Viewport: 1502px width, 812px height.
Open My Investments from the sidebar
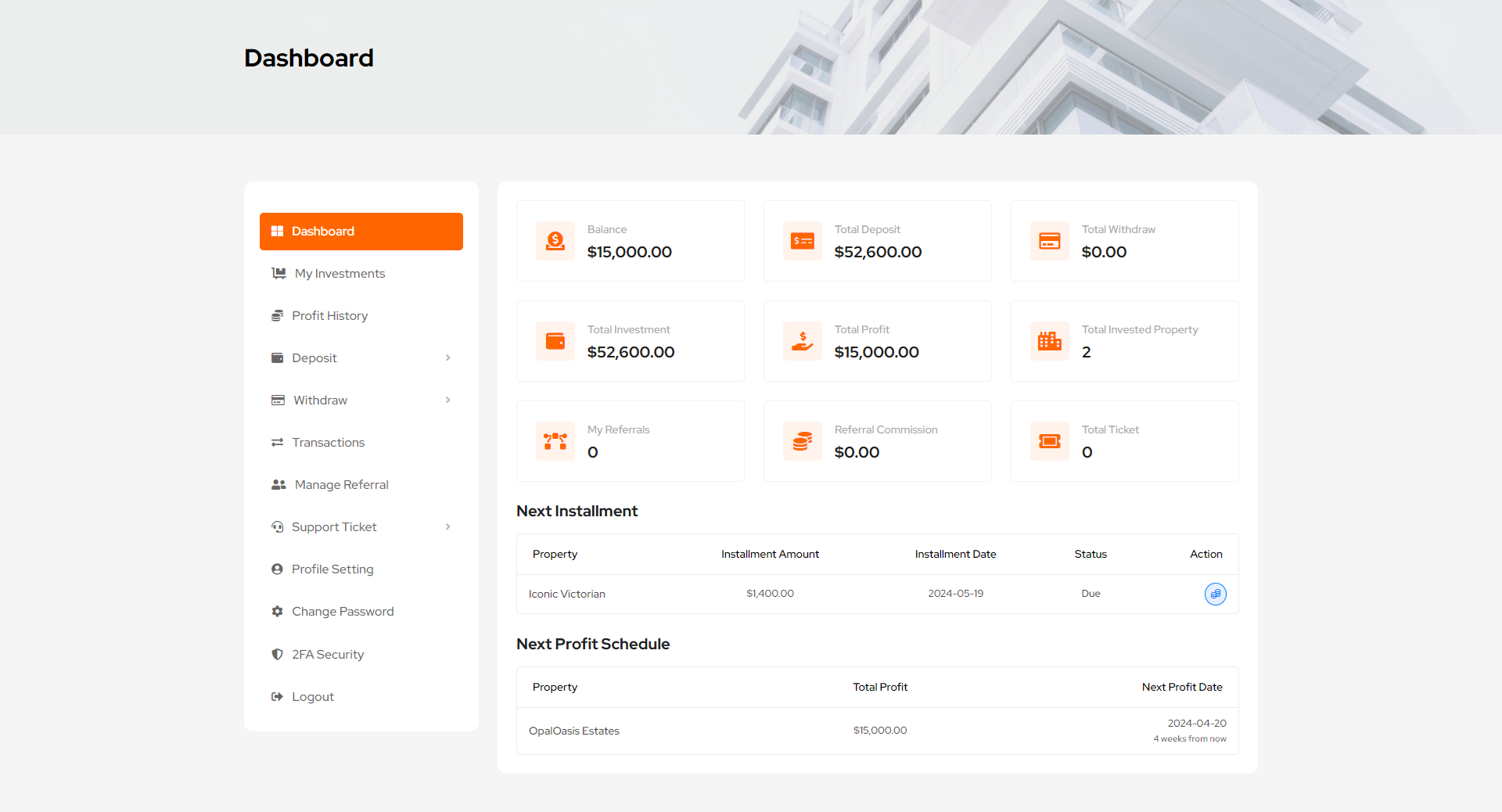click(340, 273)
